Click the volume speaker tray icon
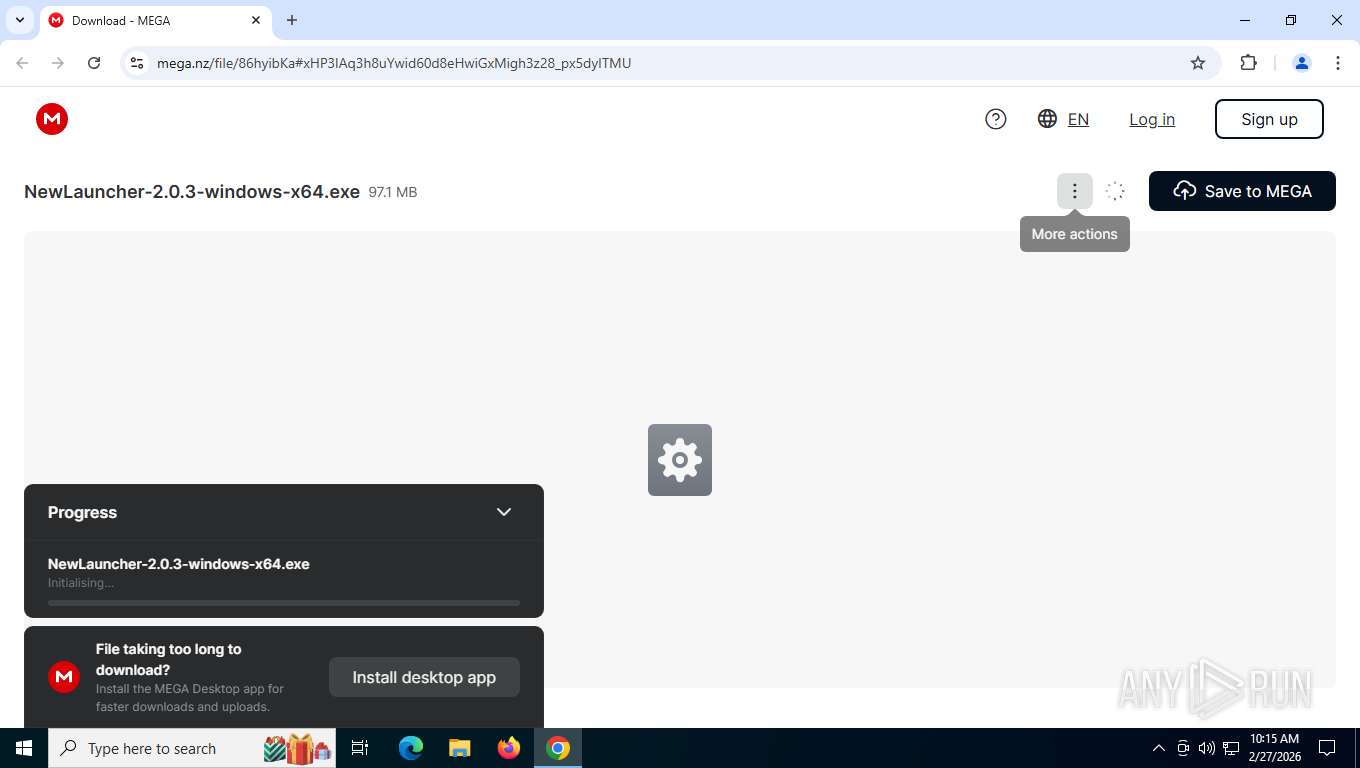 click(1207, 748)
